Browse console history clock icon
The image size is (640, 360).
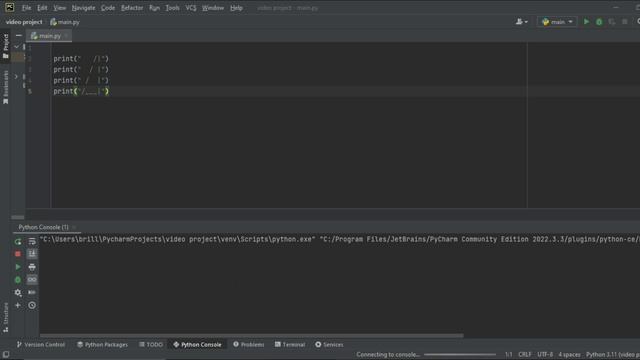coord(32,305)
